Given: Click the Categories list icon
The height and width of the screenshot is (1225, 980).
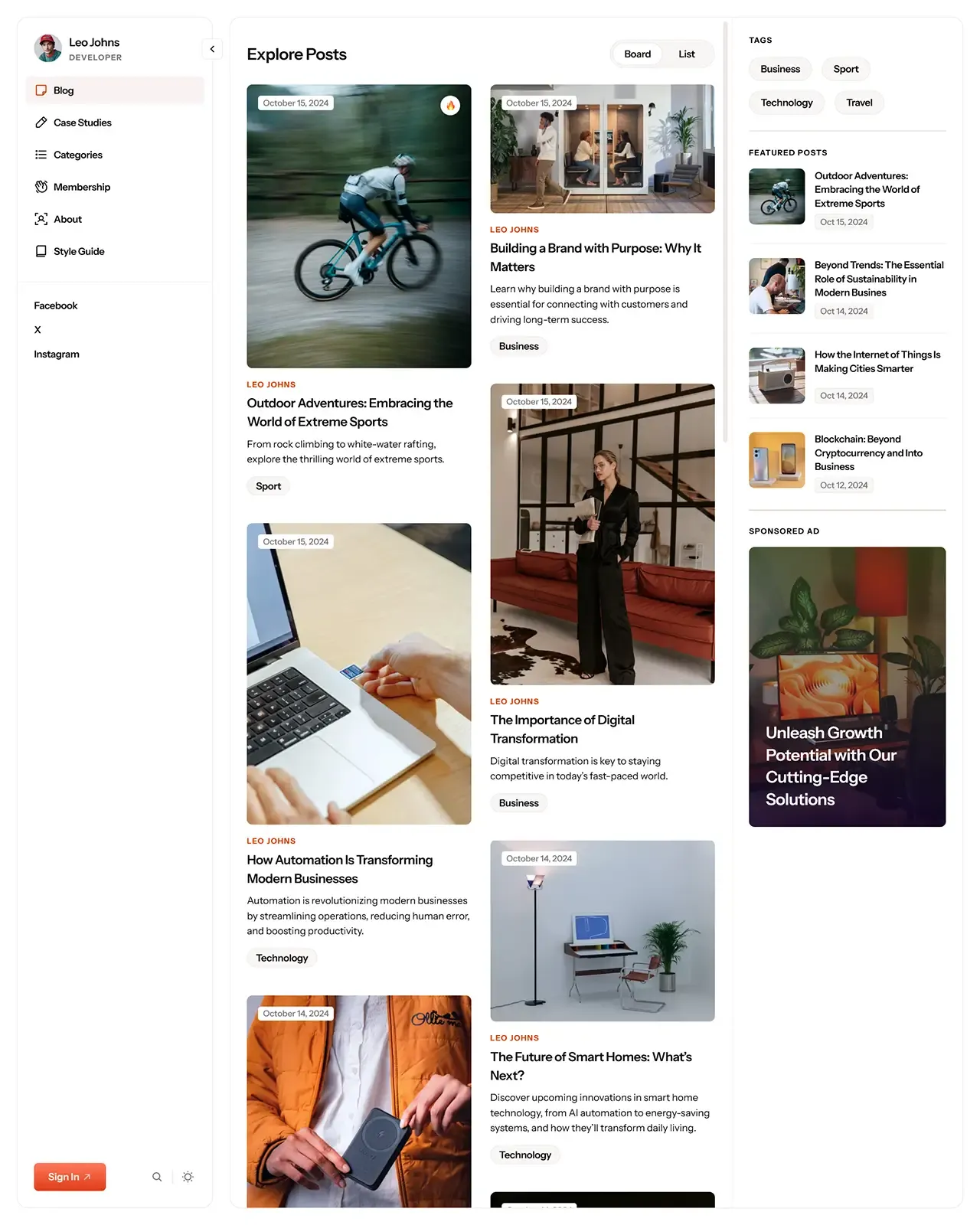Looking at the screenshot, I should coord(41,155).
